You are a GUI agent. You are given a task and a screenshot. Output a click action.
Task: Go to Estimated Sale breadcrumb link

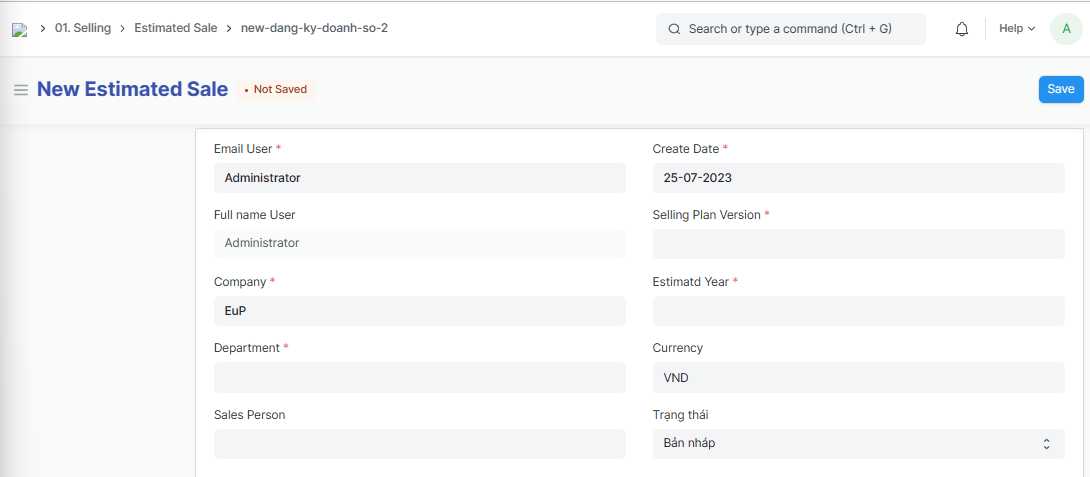click(x=175, y=28)
